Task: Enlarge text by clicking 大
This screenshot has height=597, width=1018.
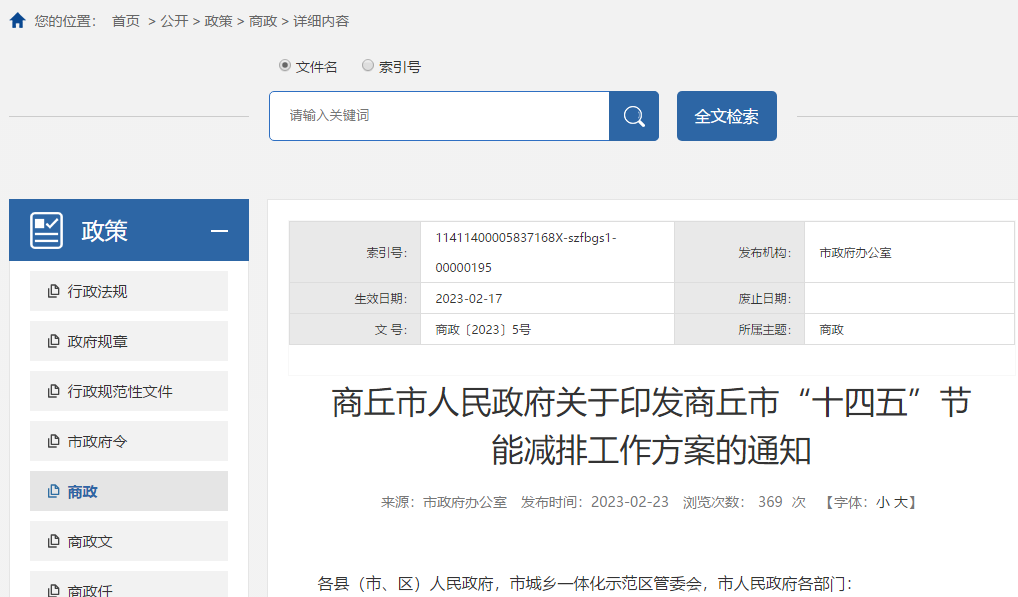Action: point(899,503)
